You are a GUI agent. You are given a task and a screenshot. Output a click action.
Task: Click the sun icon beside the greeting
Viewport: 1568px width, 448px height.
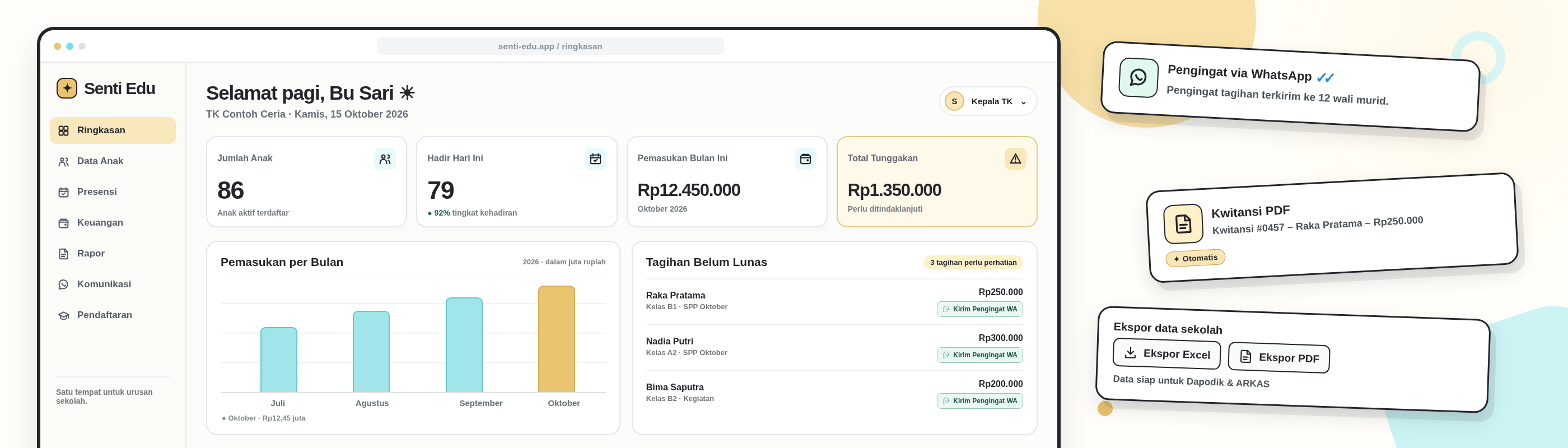(407, 92)
